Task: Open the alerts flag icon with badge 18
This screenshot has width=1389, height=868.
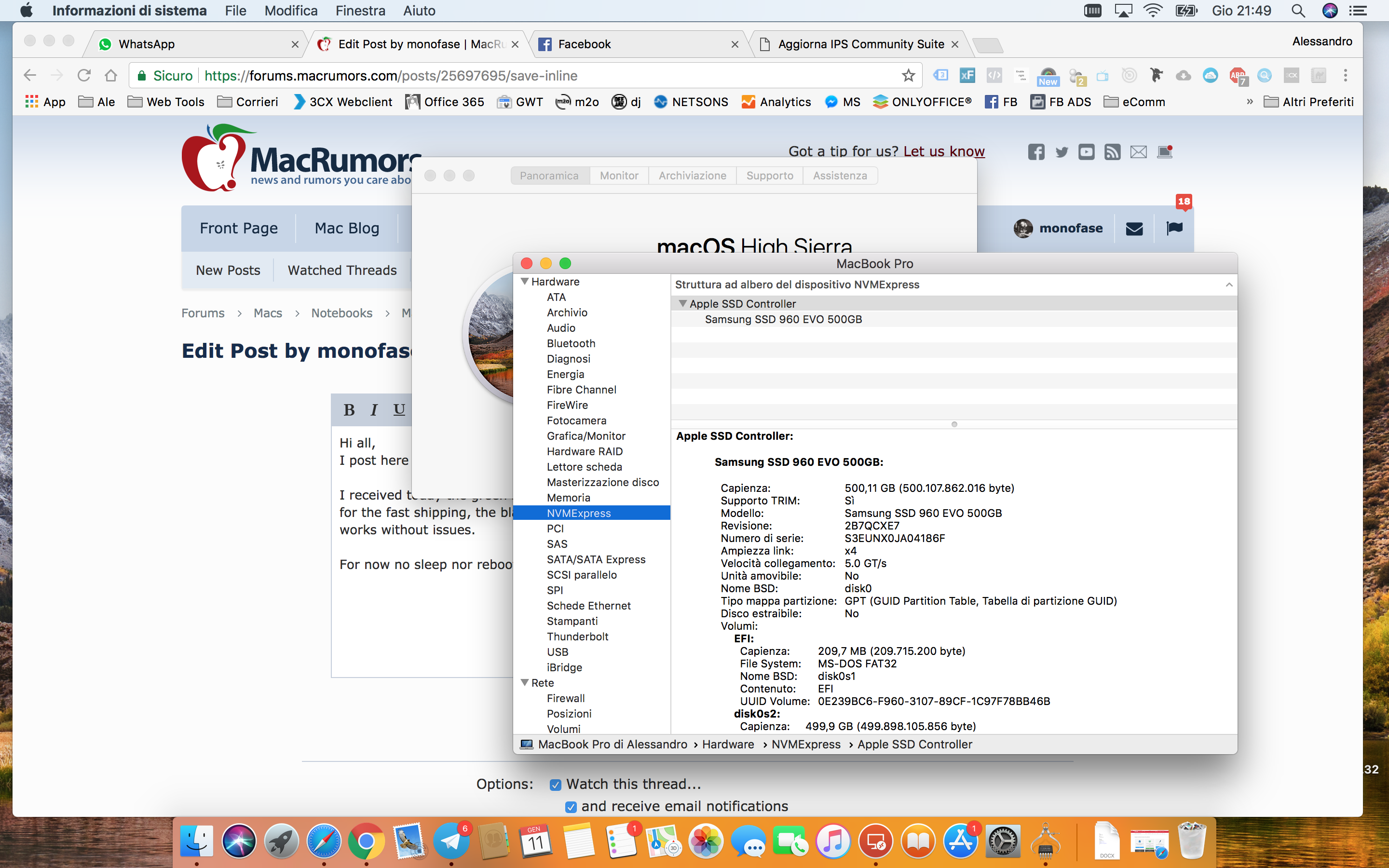Action: 1174,228
